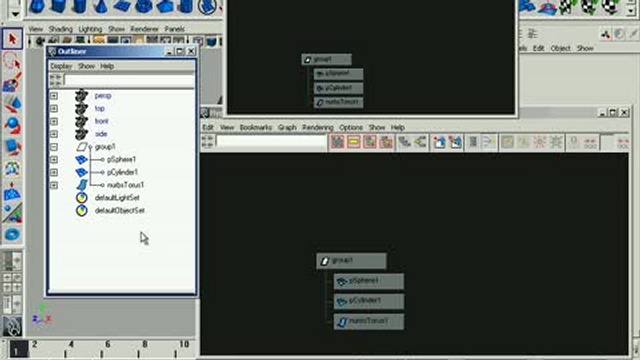The width and height of the screenshot is (640, 360).
Task: Open the viewport Shading menu
Action: (60, 29)
